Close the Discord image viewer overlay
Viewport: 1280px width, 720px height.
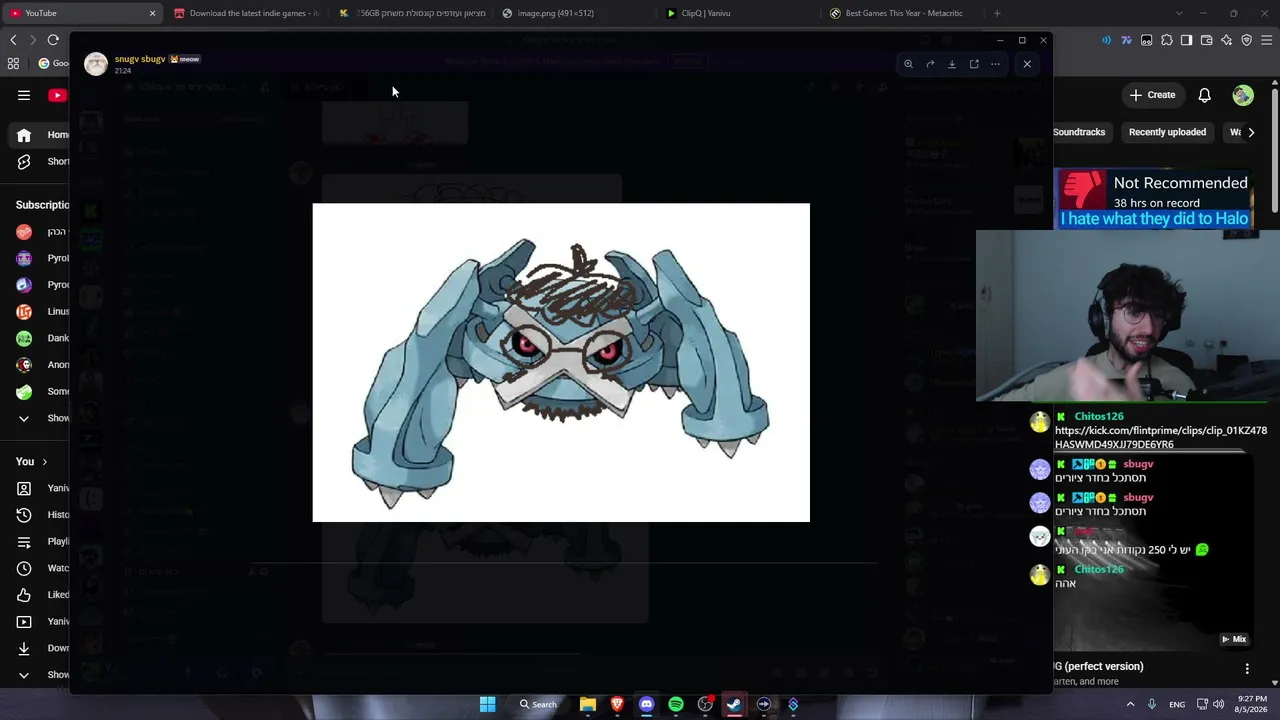click(x=1027, y=64)
